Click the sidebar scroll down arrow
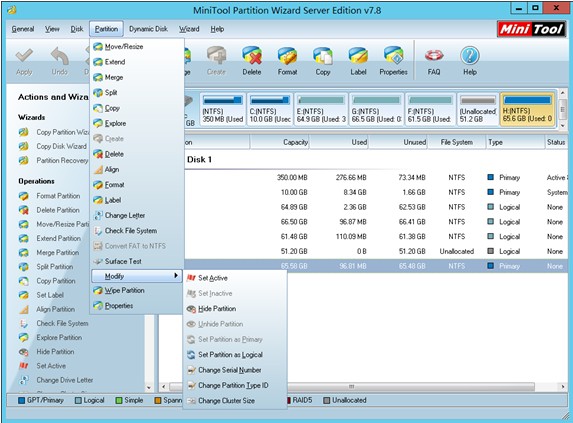 pos(149,387)
